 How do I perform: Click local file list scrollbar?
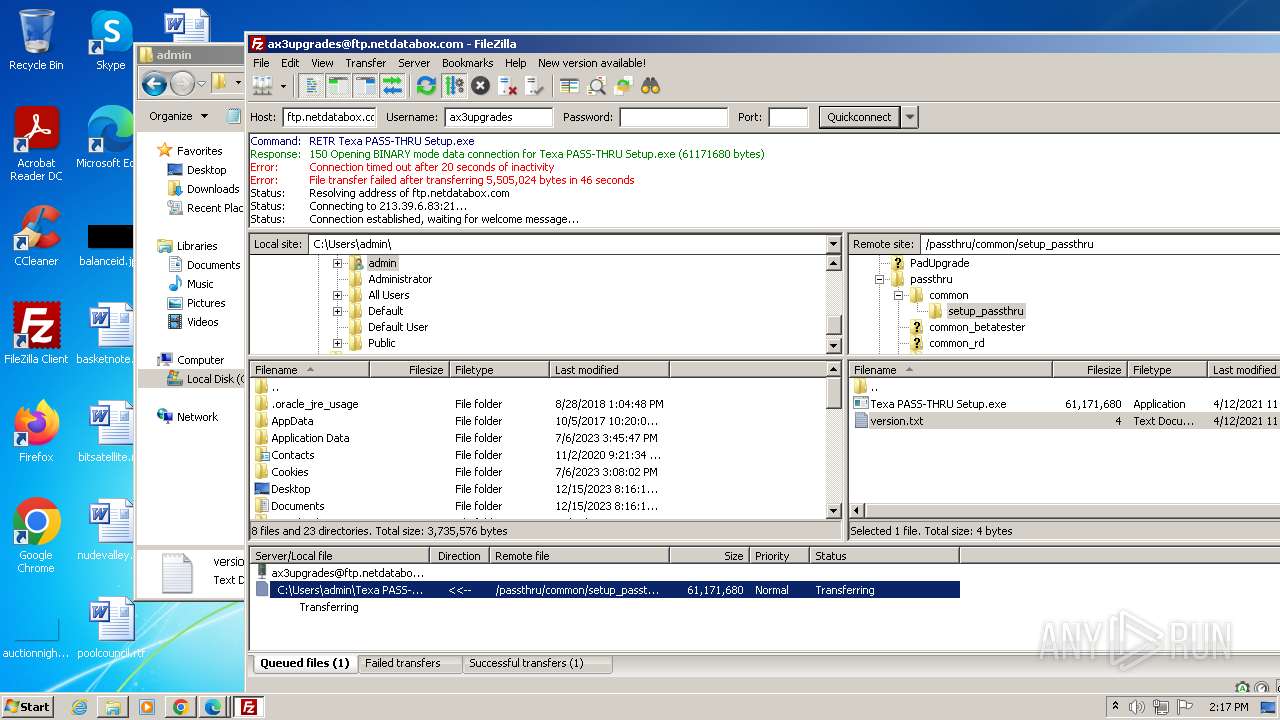coord(834,395)
